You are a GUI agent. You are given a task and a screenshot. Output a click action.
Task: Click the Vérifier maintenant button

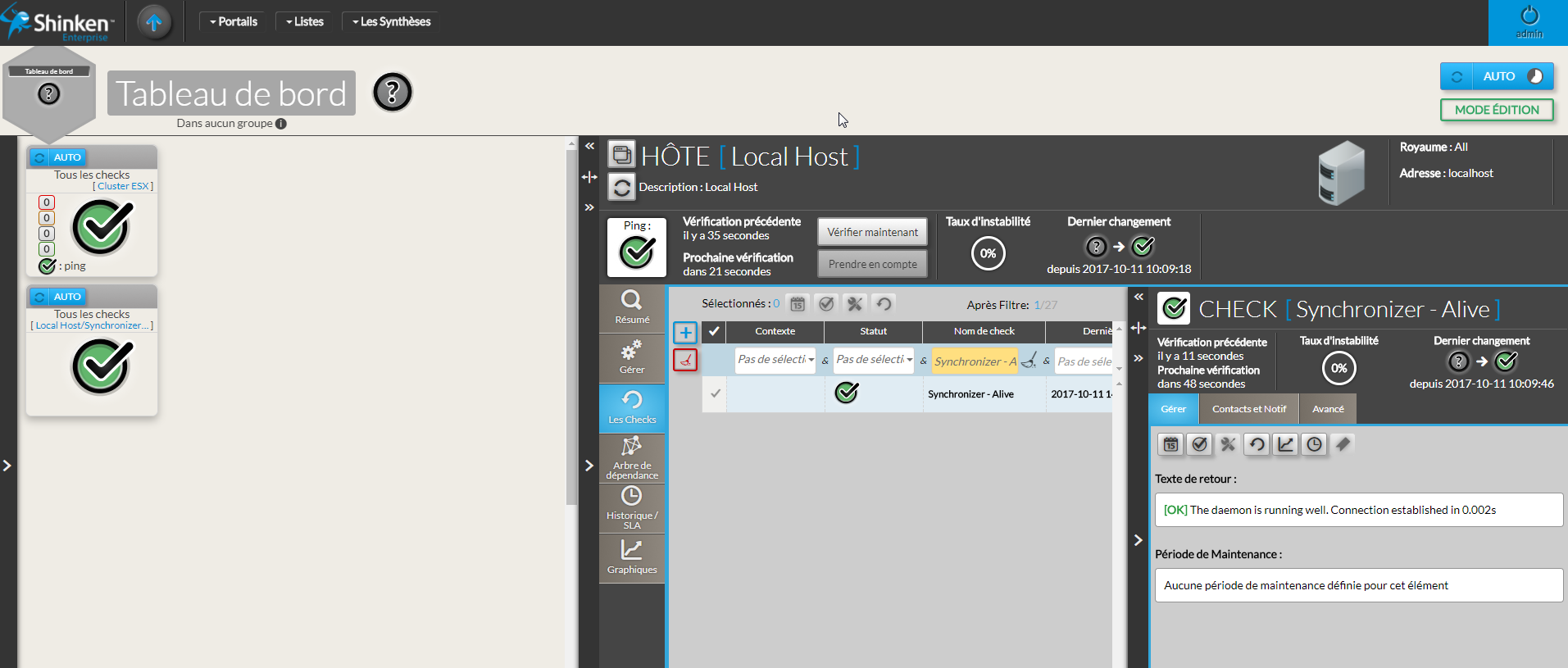pos(872,232)
